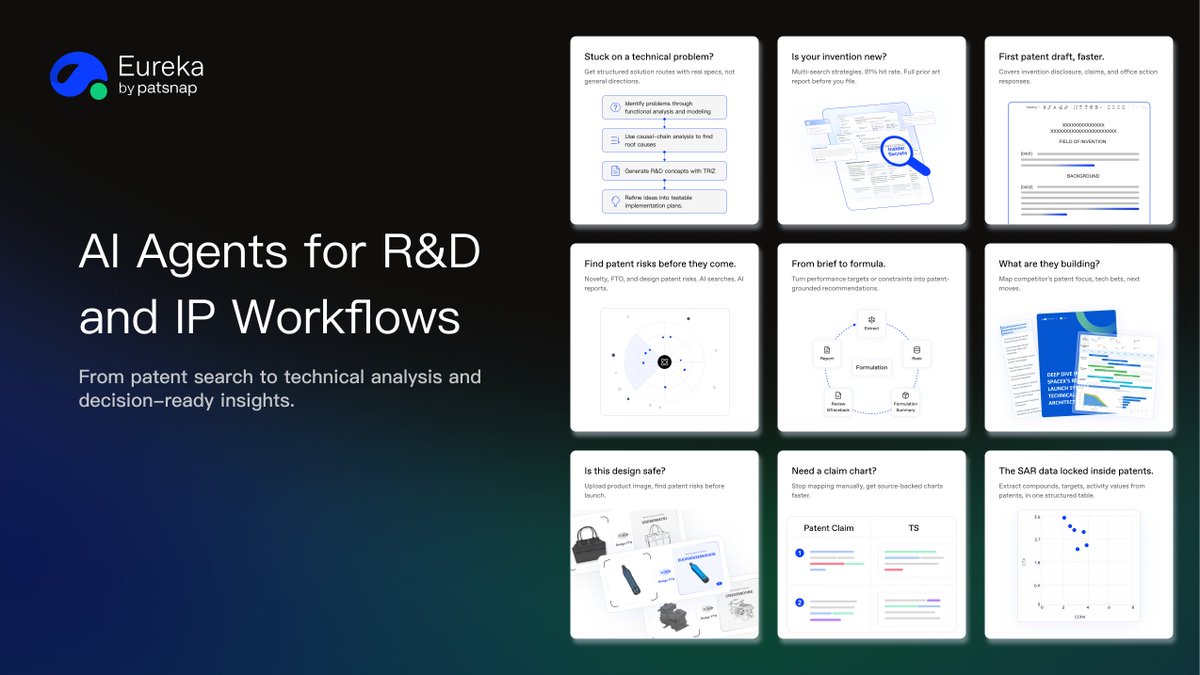Open the 'Find patent risks before they come.' heading

click(x=660, y=263)
